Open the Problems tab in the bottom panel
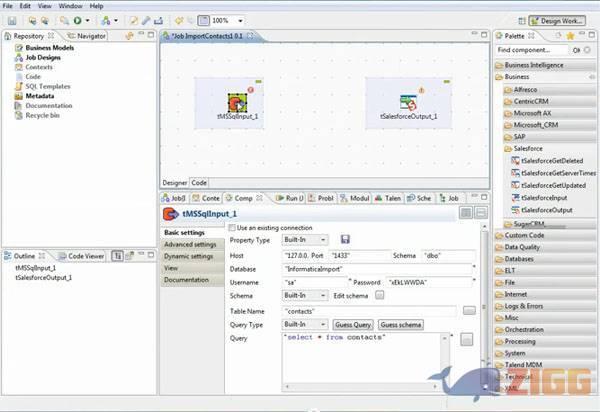Screen dimensions: 600x412 (322, 198)
